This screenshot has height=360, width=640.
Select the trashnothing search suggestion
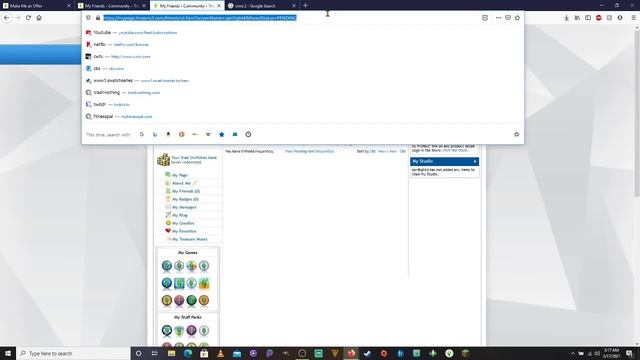pyautogui.click(x=302, y=93)
